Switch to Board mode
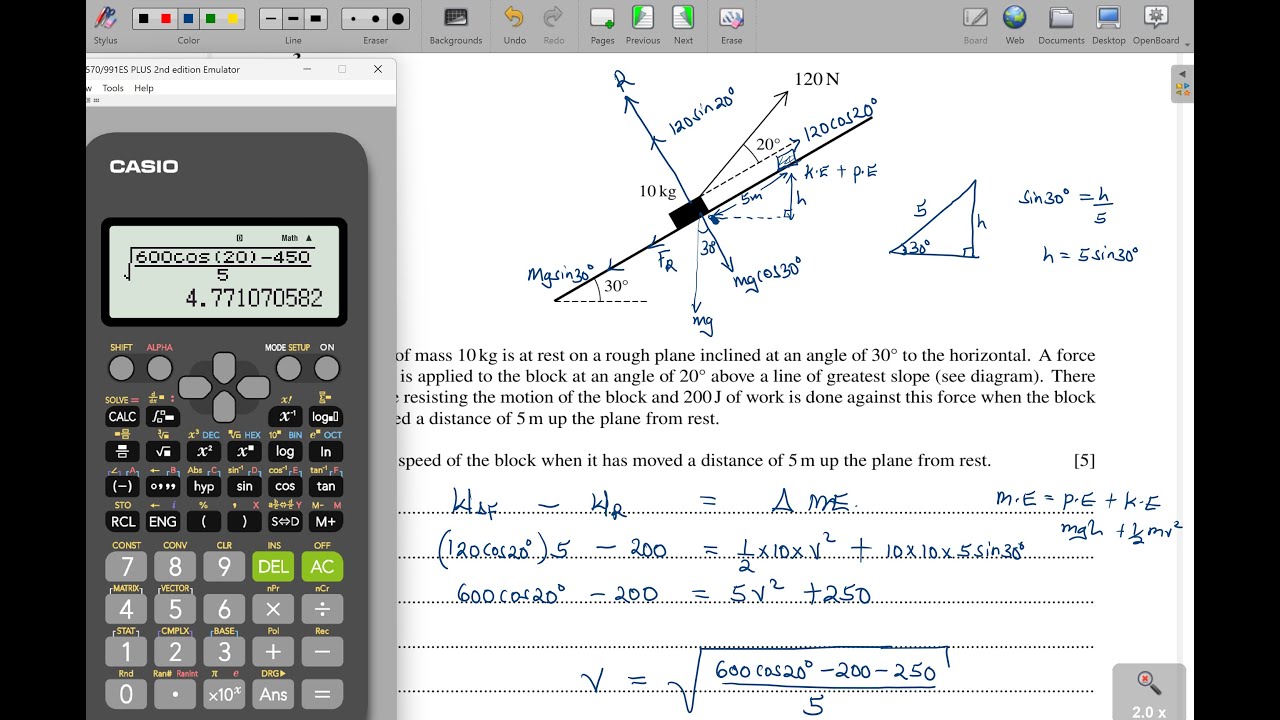This screenshot has height=720, width=1280. [x=975, y=25]
